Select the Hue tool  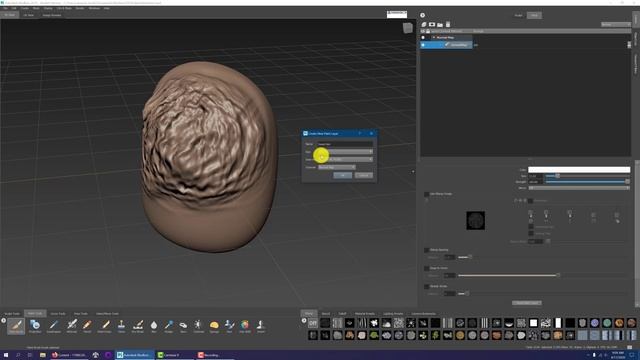(x=229, y=326)
